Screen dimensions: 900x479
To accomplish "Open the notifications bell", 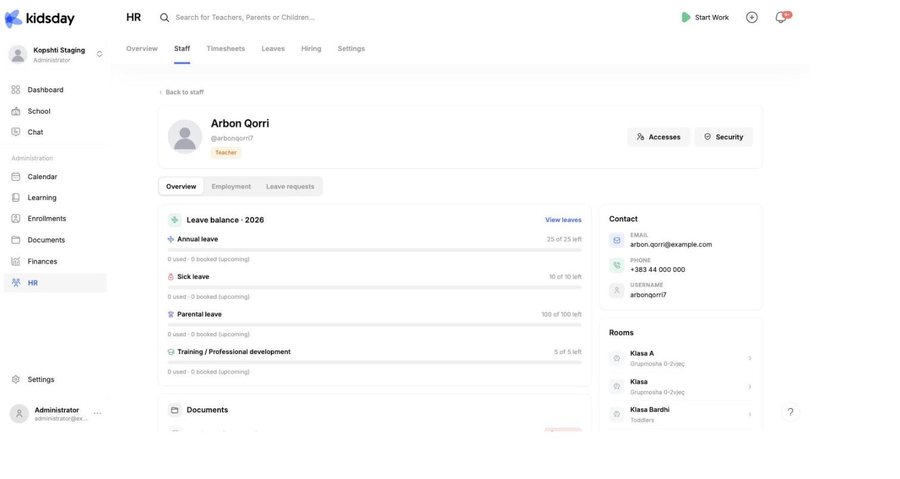I will [781, 18].
